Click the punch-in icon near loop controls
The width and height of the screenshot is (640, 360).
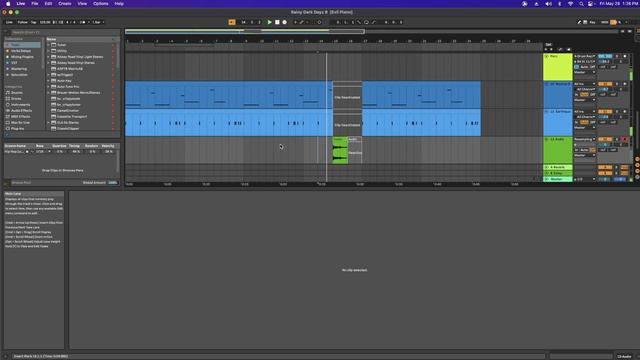click(x=359, y=22)
